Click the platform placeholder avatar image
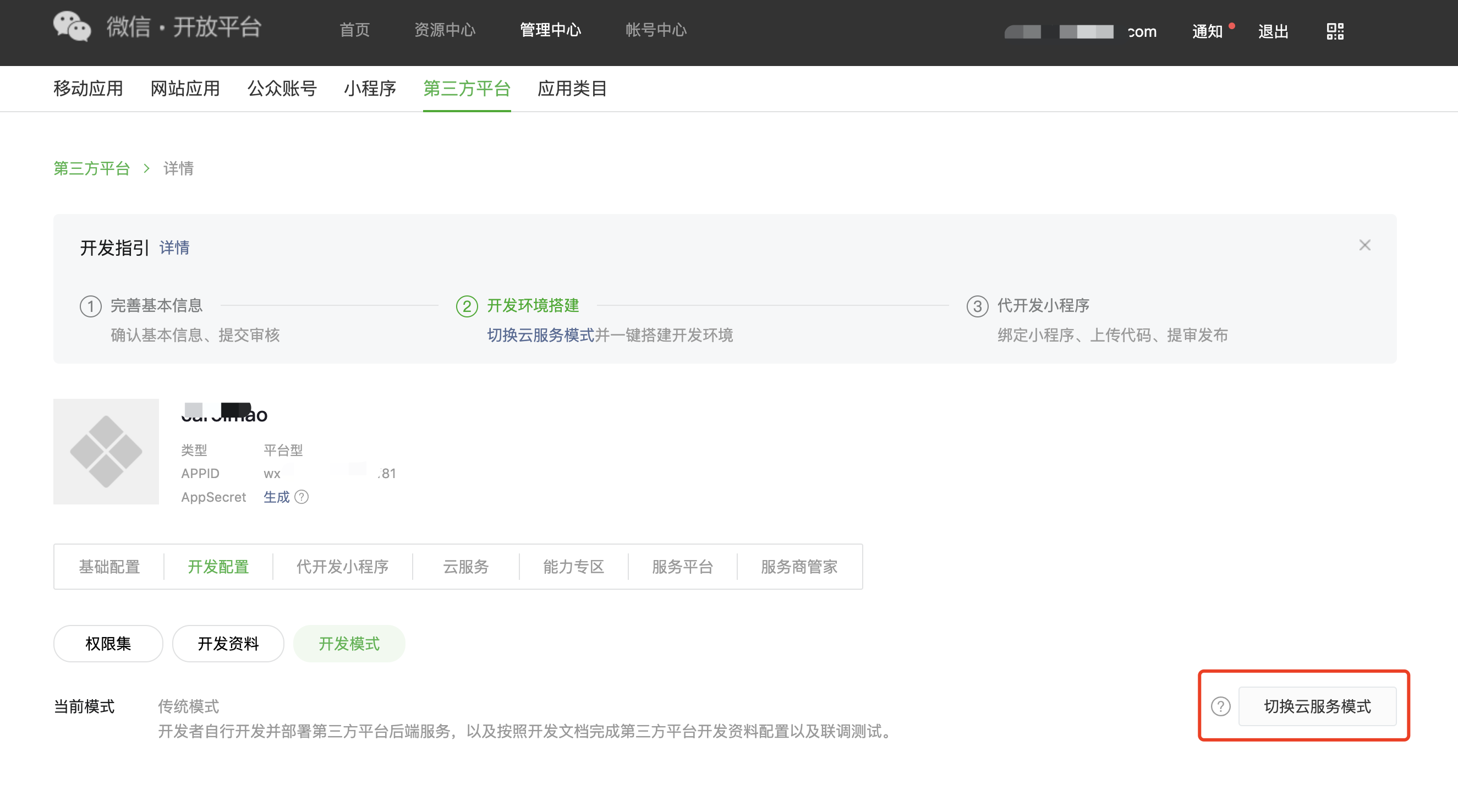The height and width of the screenshot is (812, 1458). (x=106, y=452)
